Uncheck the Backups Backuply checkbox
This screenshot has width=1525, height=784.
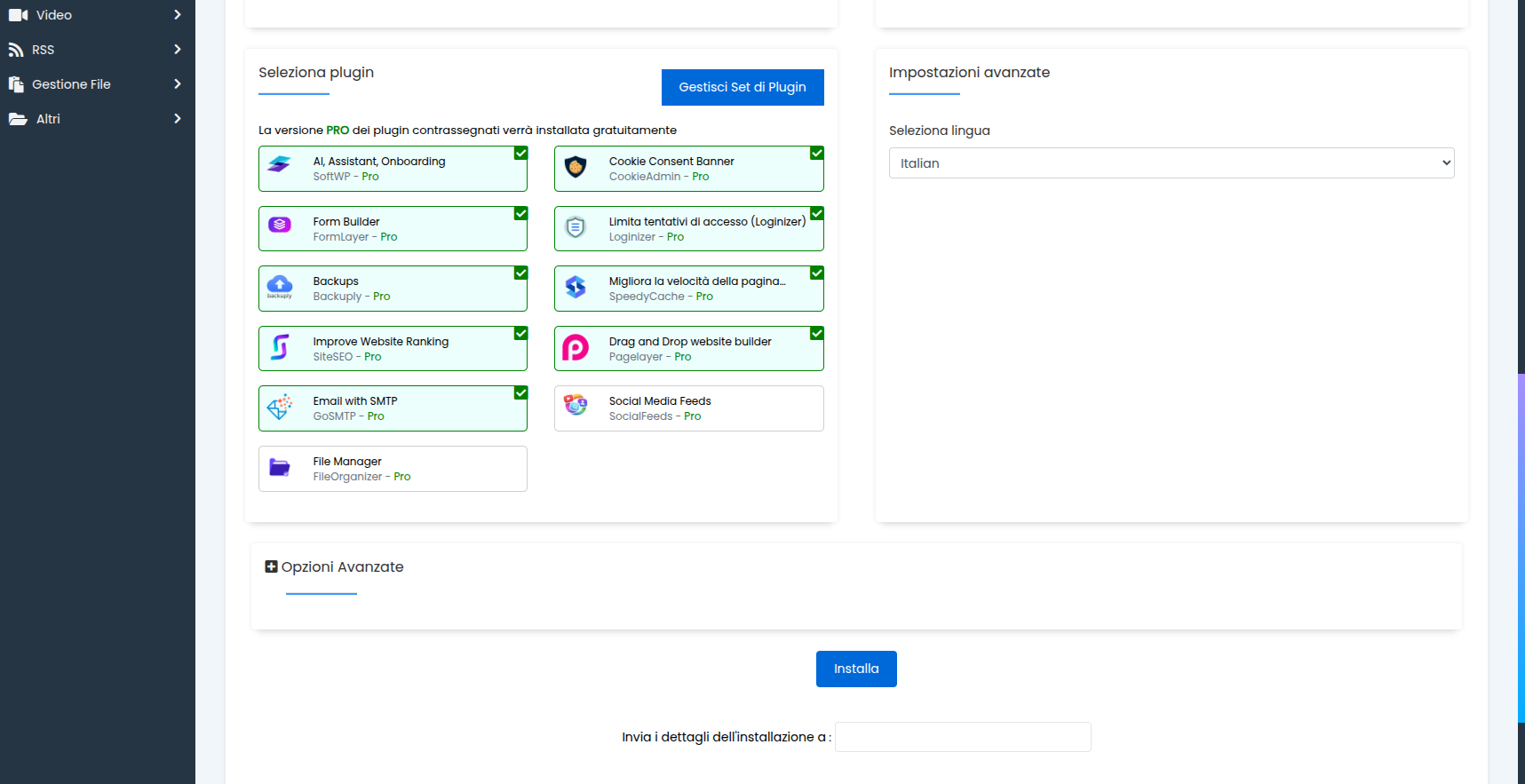[520, 273]
